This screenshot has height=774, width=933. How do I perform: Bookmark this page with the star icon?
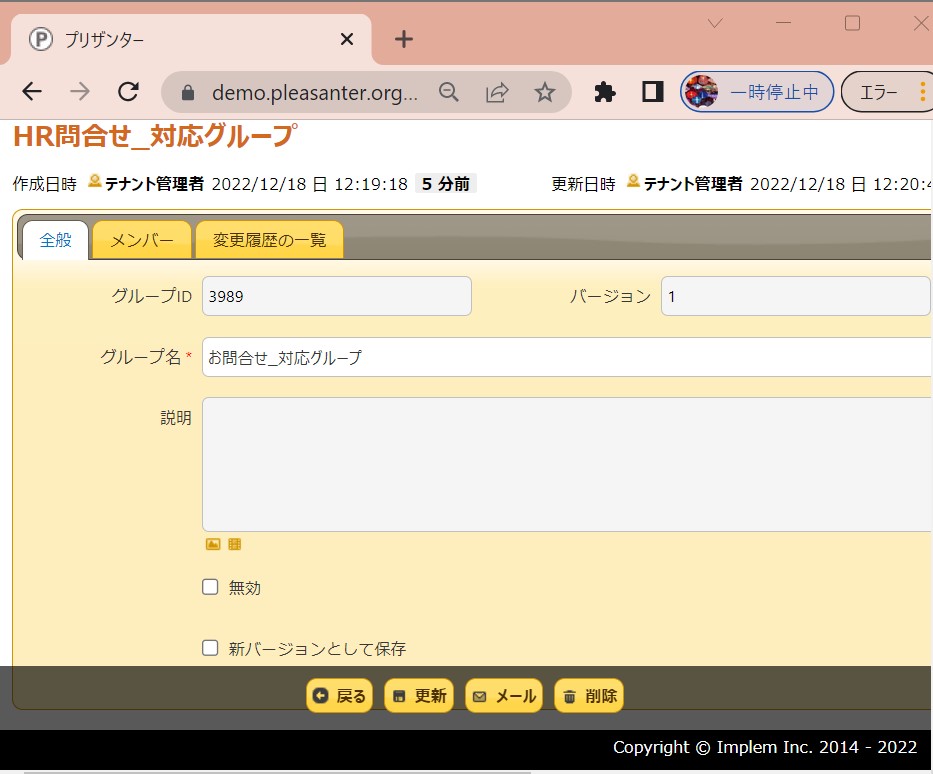pos(544,92)
